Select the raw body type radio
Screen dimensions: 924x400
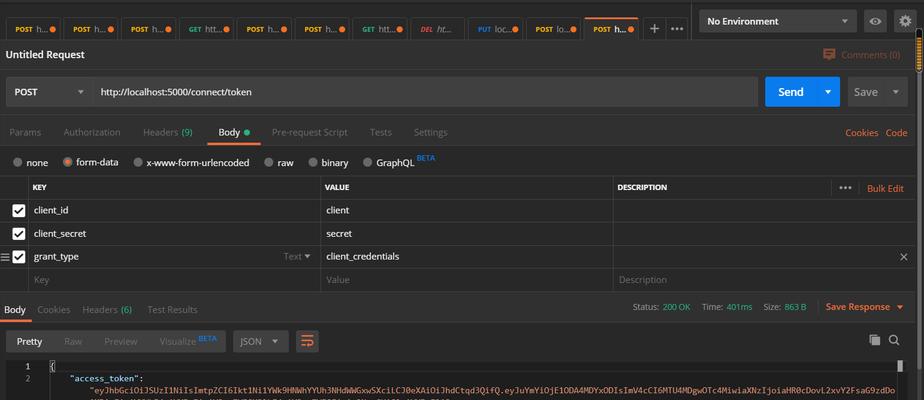269,163
